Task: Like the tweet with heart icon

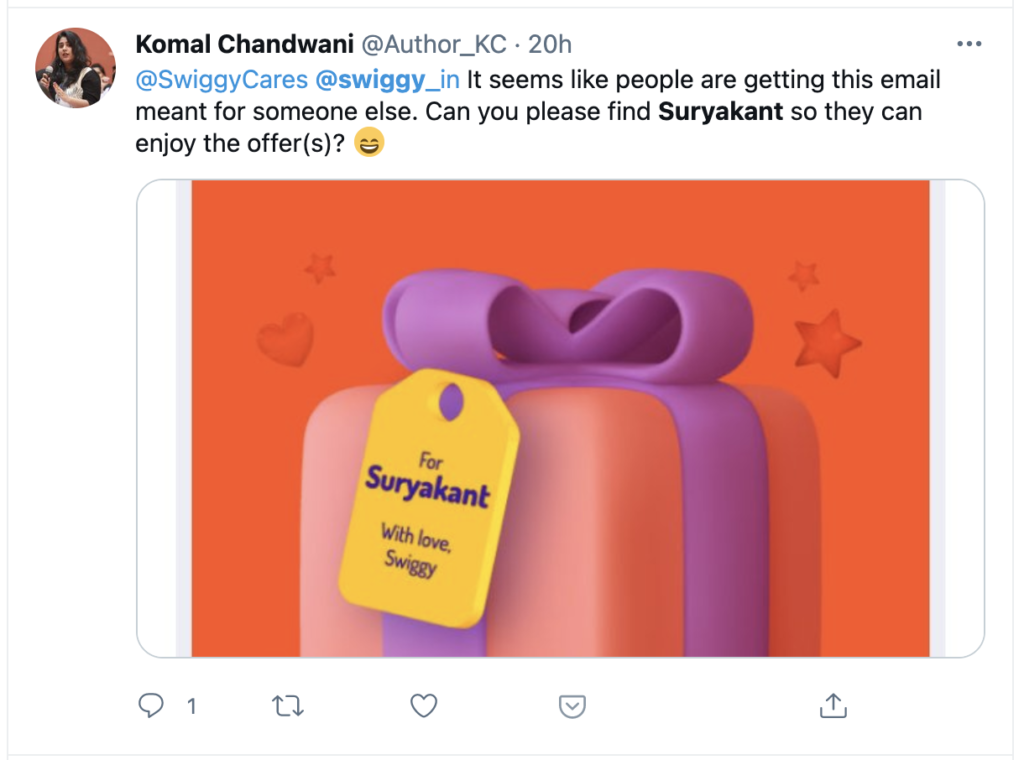Action: [x=425, y=706]
